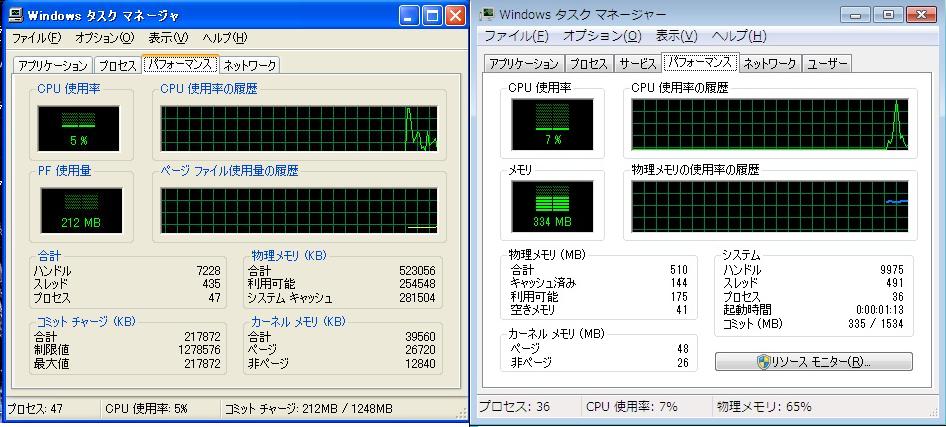The height and width of the screenshot is (427, 946).
Task: Click status bar text プロセス: 36
Action: coord(515,407)
